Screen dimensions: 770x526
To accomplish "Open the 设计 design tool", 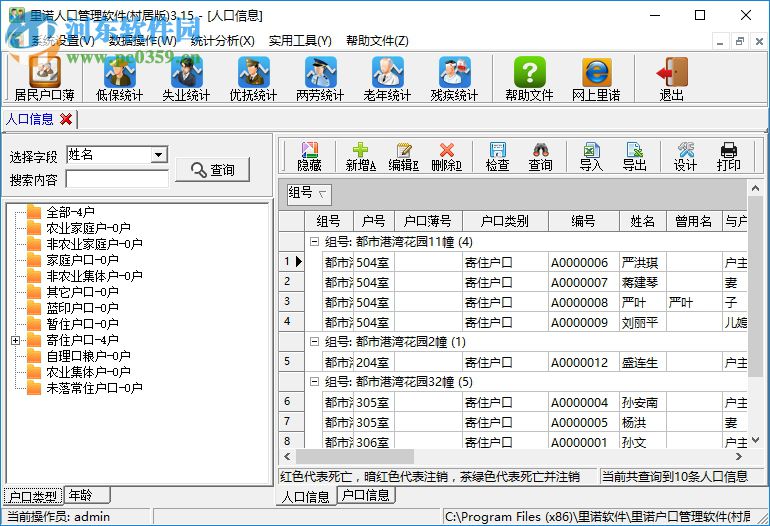I will pos(686,157).
